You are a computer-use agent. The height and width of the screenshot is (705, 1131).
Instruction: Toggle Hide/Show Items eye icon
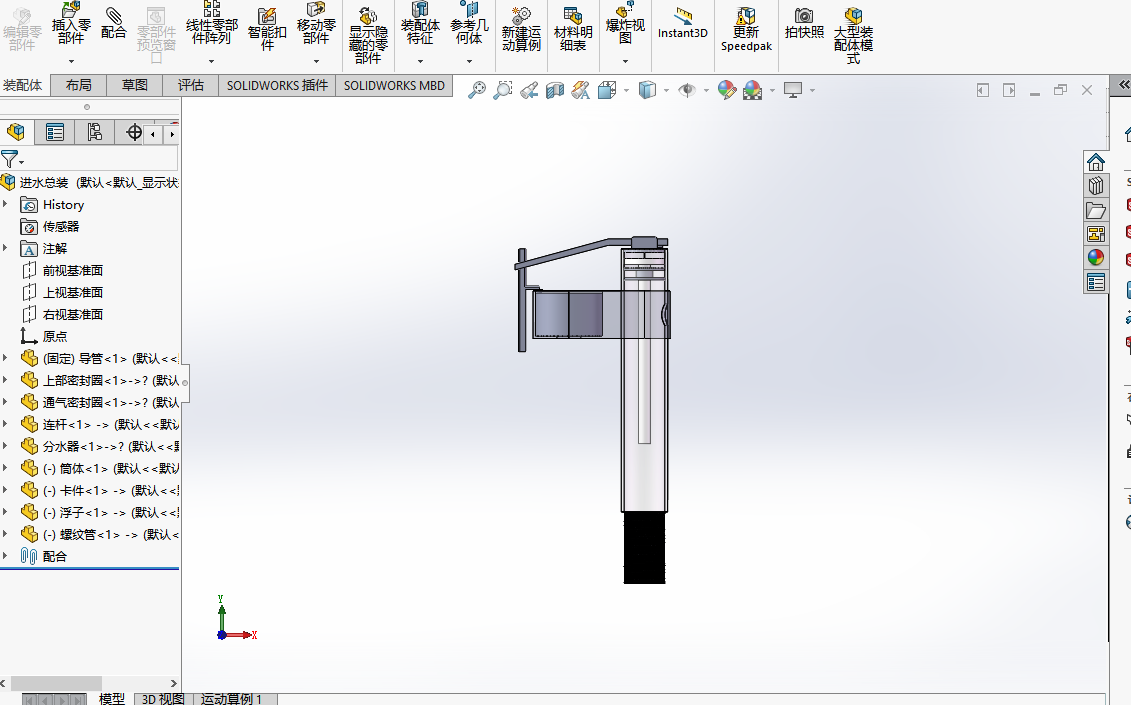[687, 90]
